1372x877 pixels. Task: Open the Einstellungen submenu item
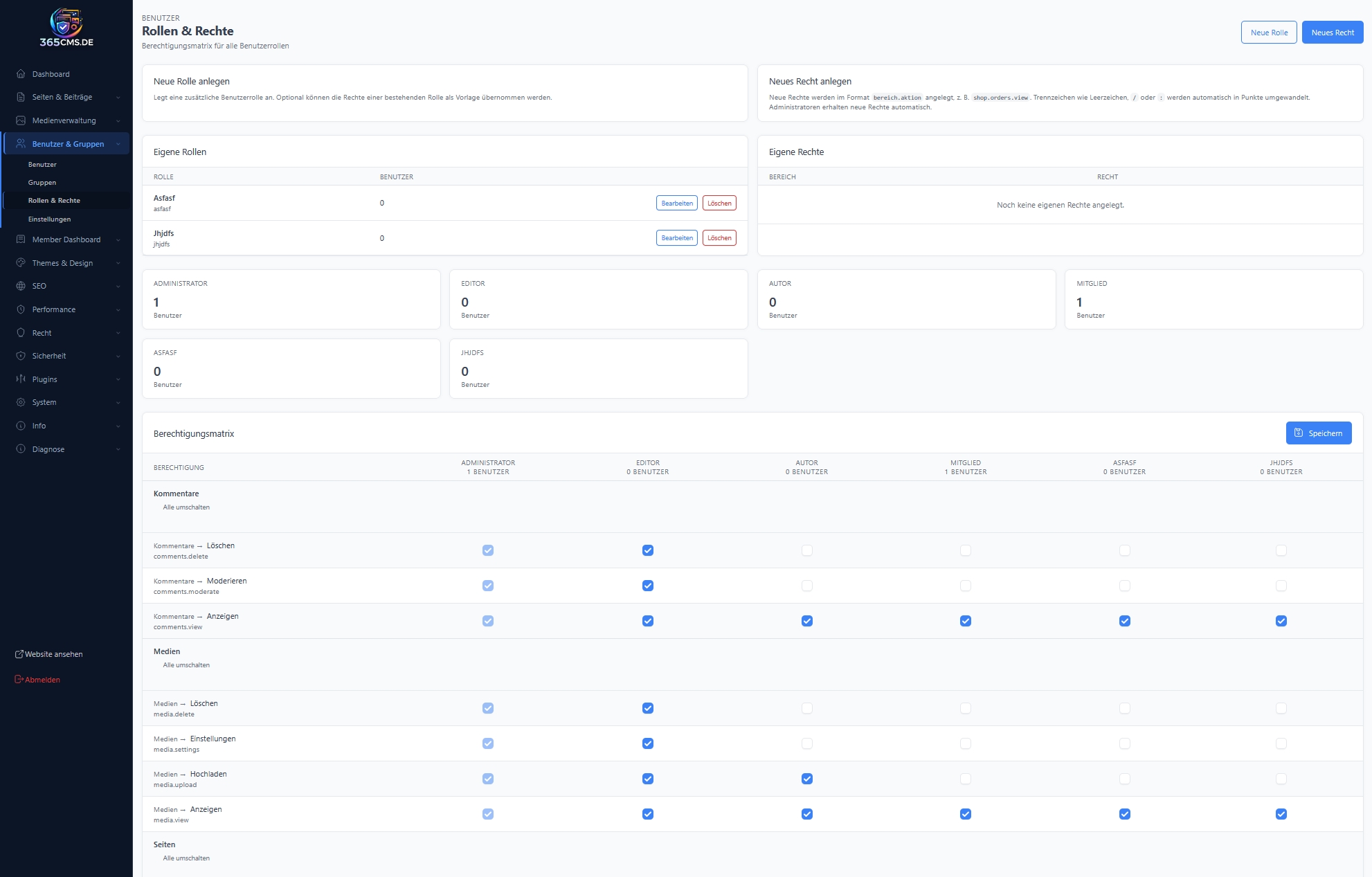[49, 219]
